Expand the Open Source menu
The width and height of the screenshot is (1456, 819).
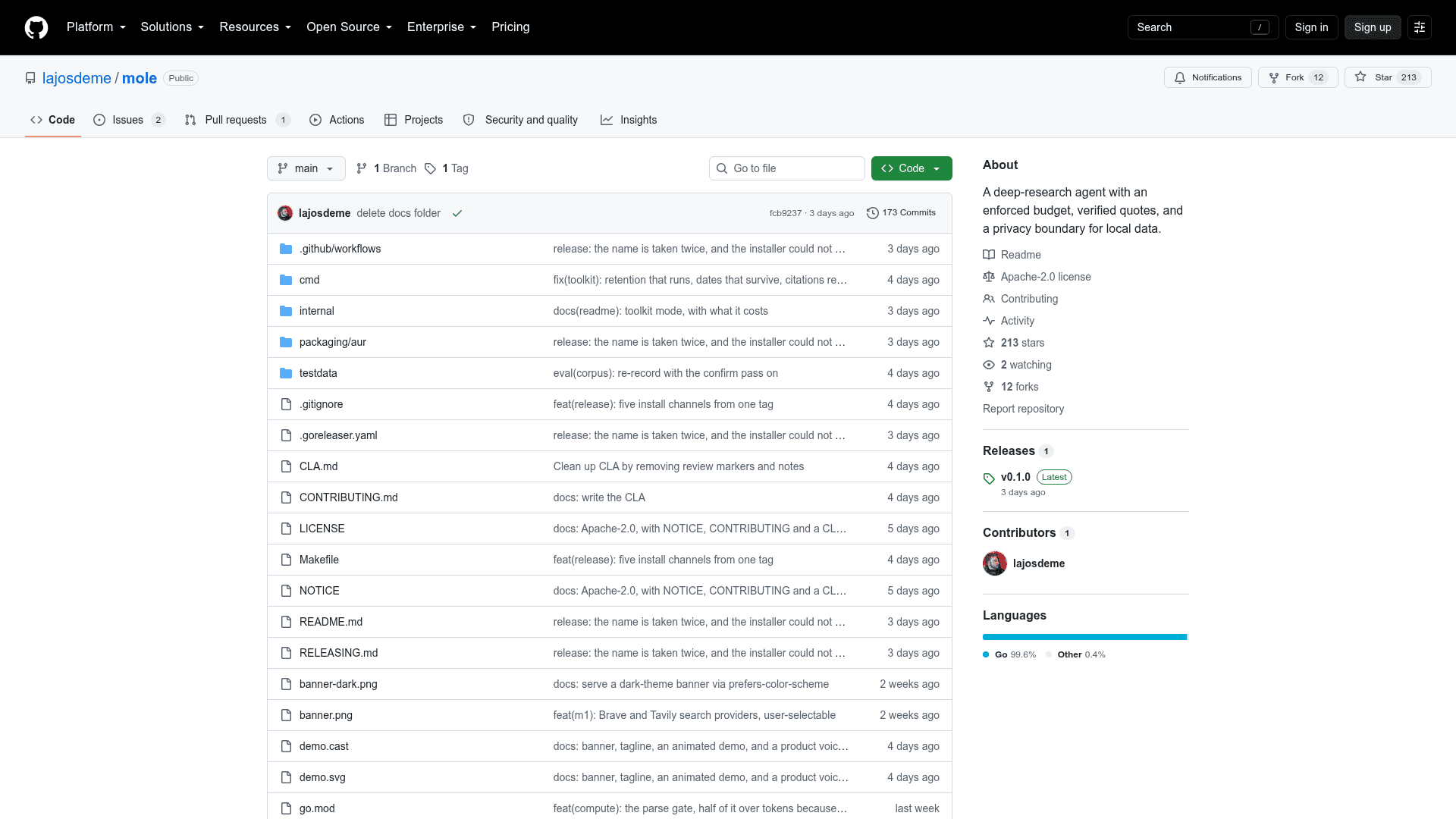350,27
